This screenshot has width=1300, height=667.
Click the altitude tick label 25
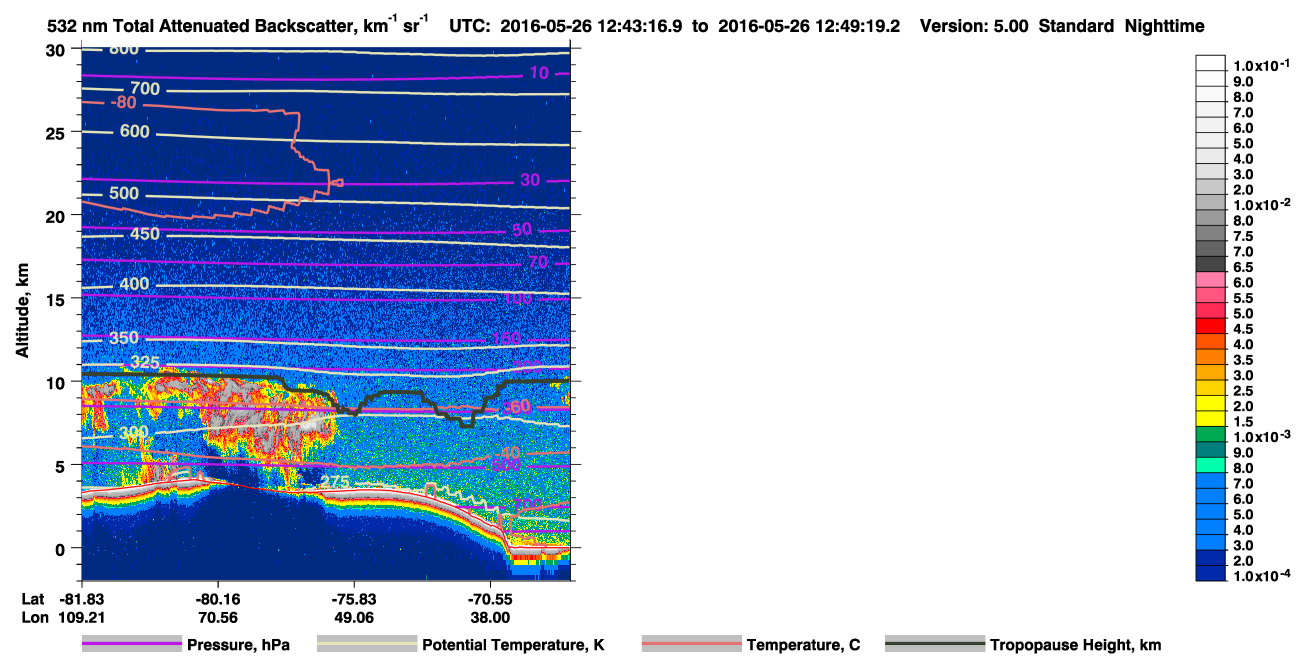point(57,133)
